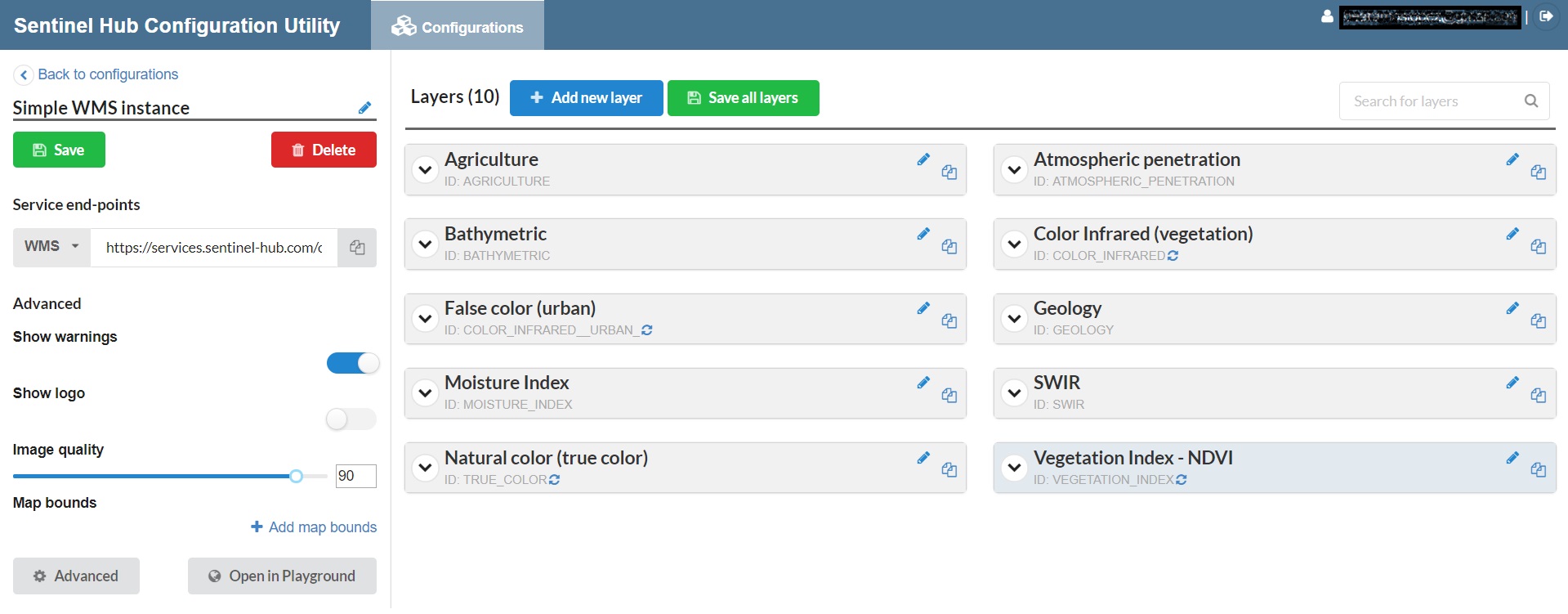Click the Image quality slider handle
Image resolution: width=1568 pixels, height=614 pixels.
(297, 476)
